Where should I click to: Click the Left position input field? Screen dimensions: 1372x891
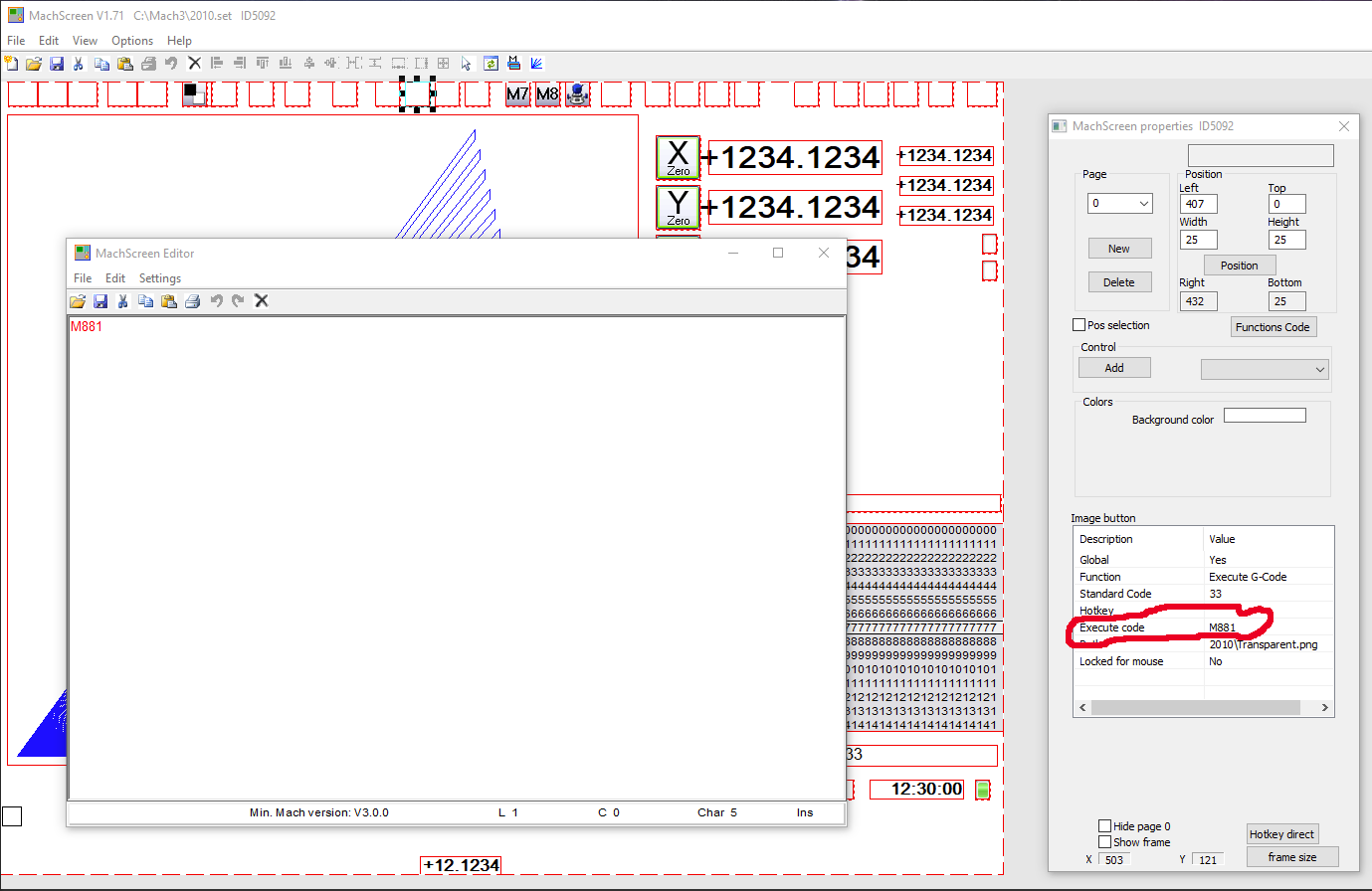pyautogui.click(x=1198, y=204)
